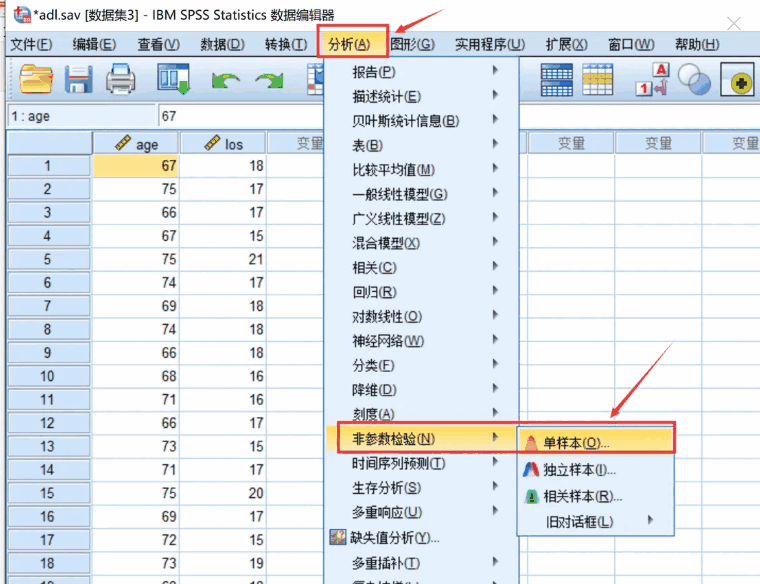Viewport: 760px width, 584px height.
Task: Click the open data file folder icon
Action: coord(36,78)
